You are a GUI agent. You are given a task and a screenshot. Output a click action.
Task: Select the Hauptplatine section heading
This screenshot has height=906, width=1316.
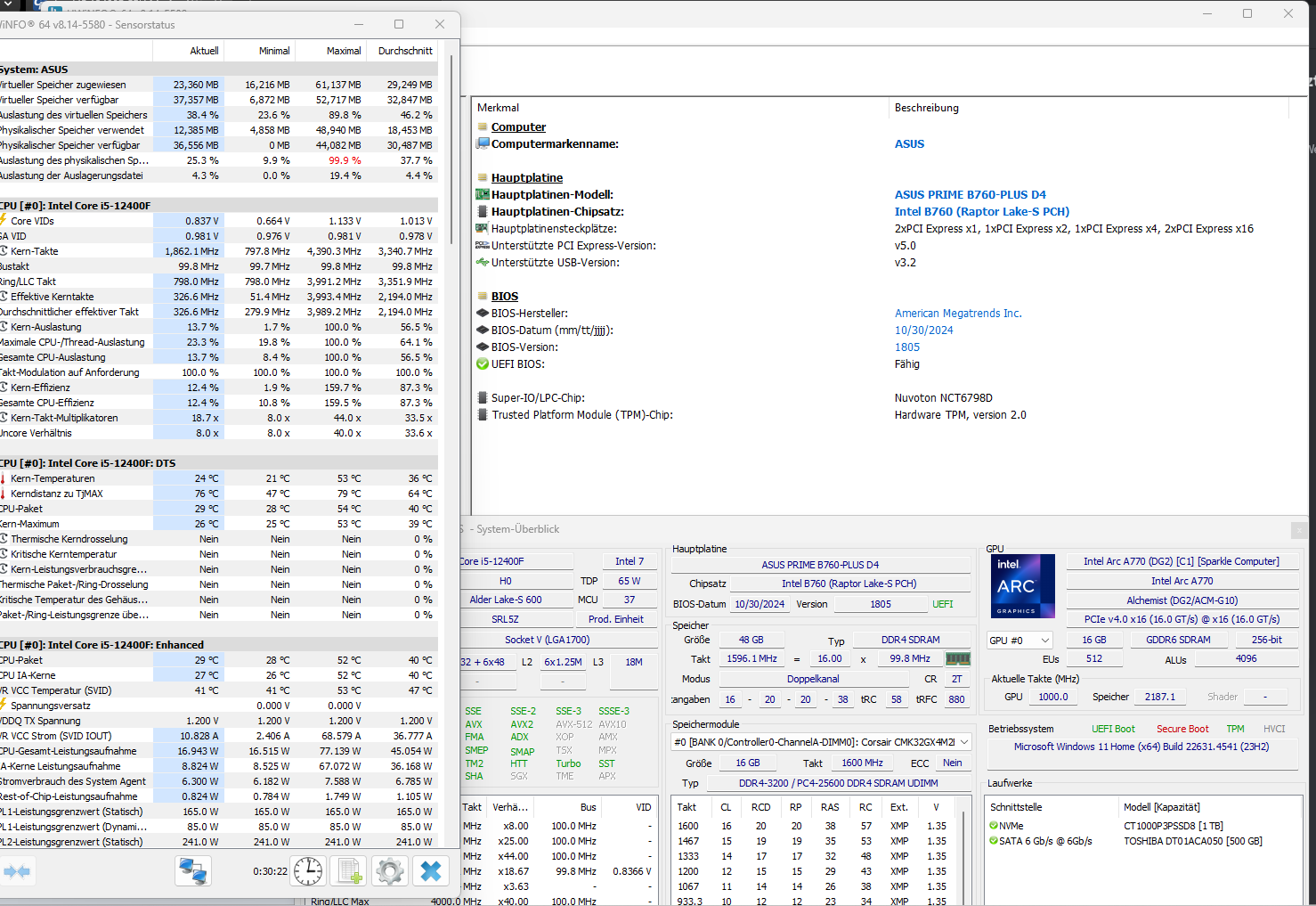(x=527, y=178)
